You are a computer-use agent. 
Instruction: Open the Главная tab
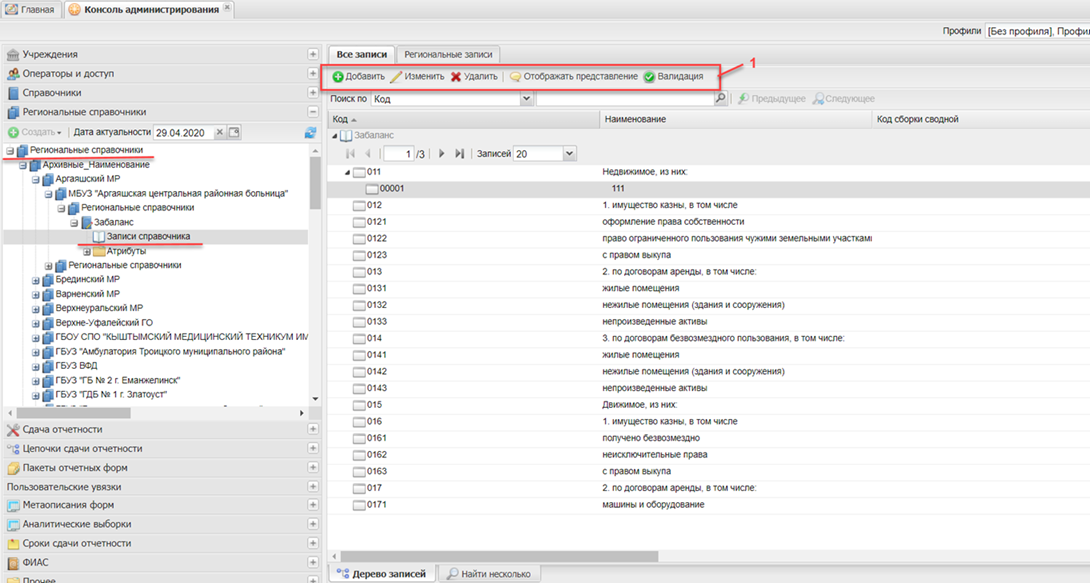pos(31,10)
